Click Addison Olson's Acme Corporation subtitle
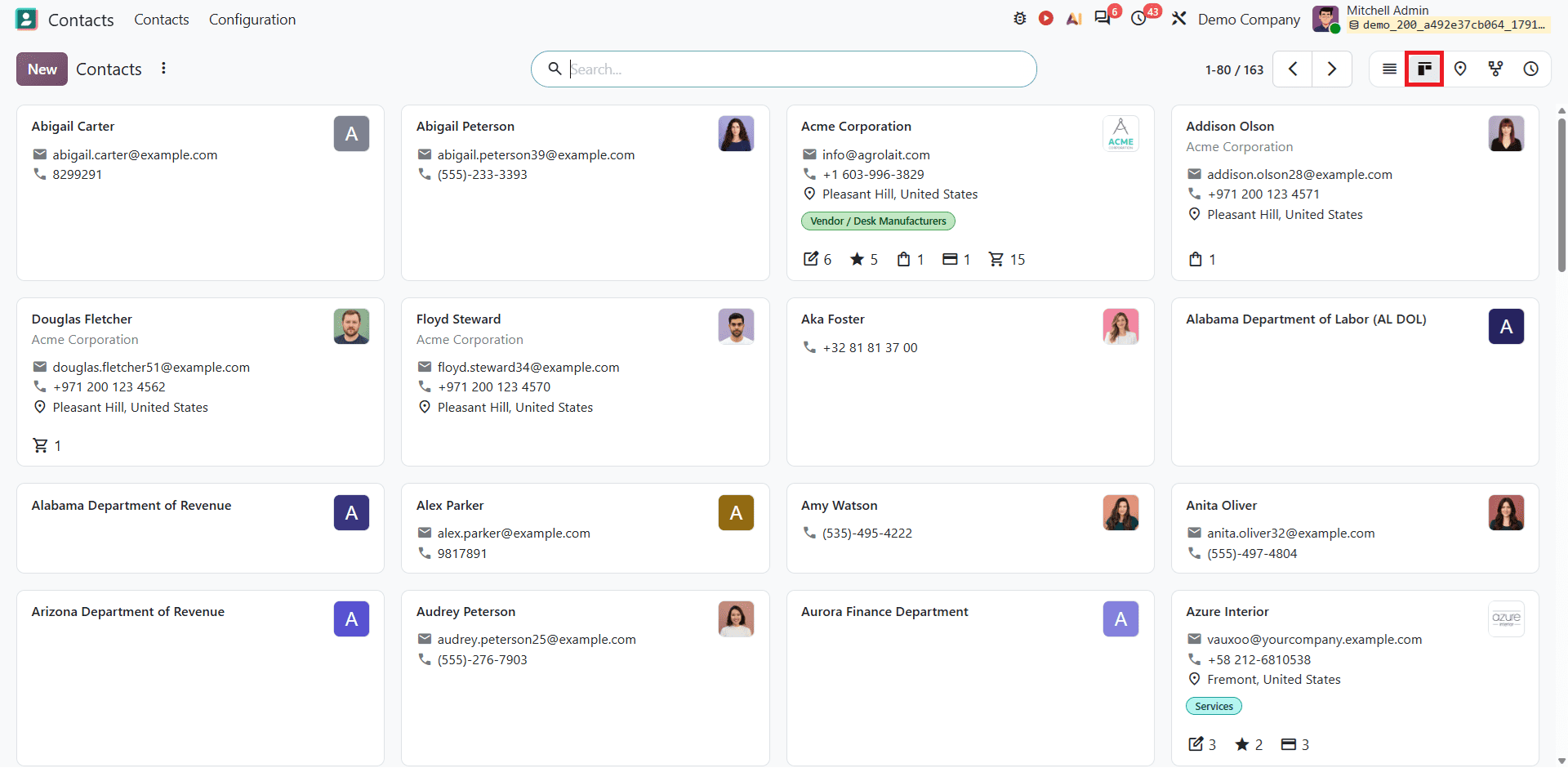 (1239, 146)
